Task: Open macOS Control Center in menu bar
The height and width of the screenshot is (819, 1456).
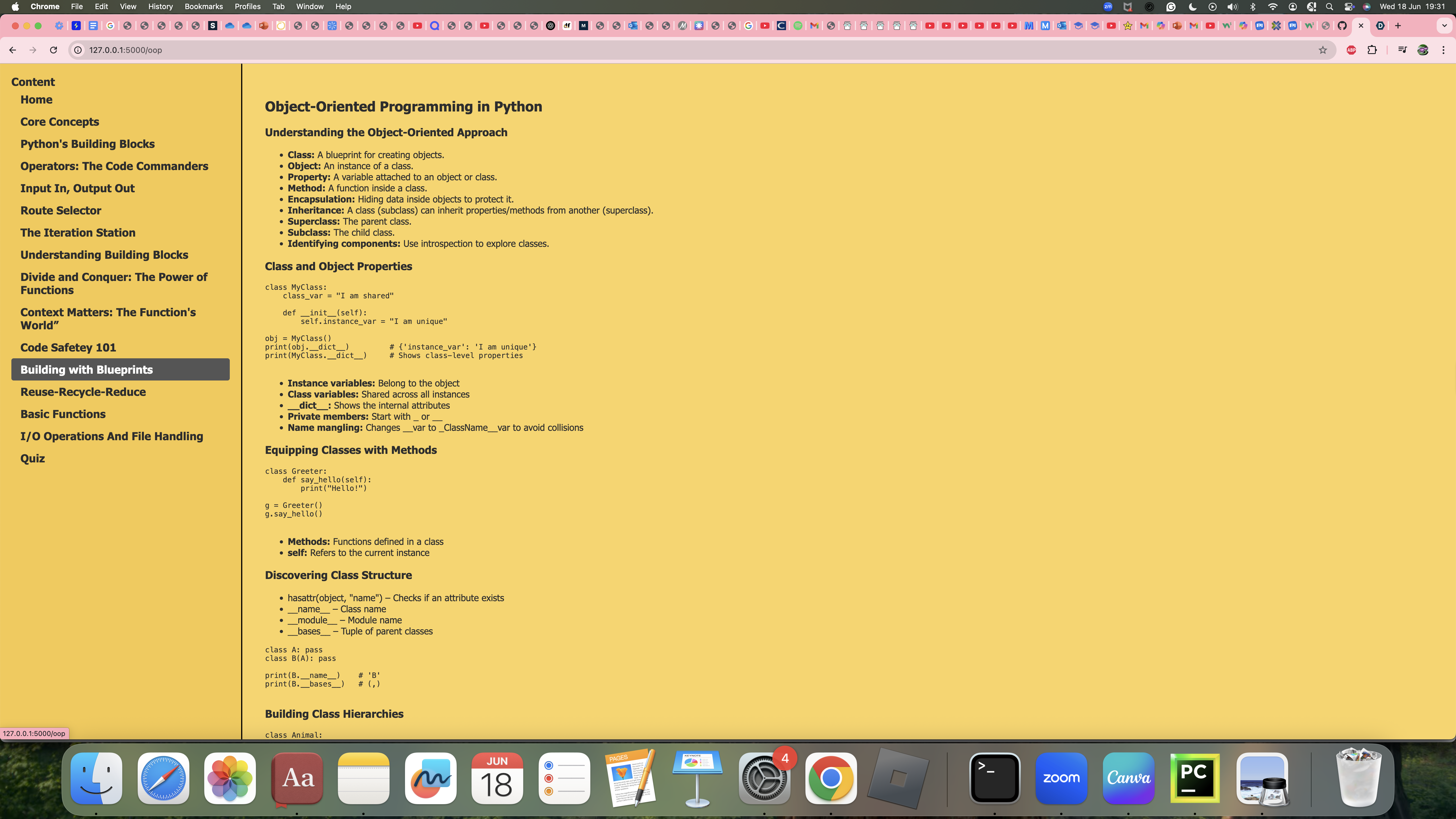Action: click(x=1349, y=6)
